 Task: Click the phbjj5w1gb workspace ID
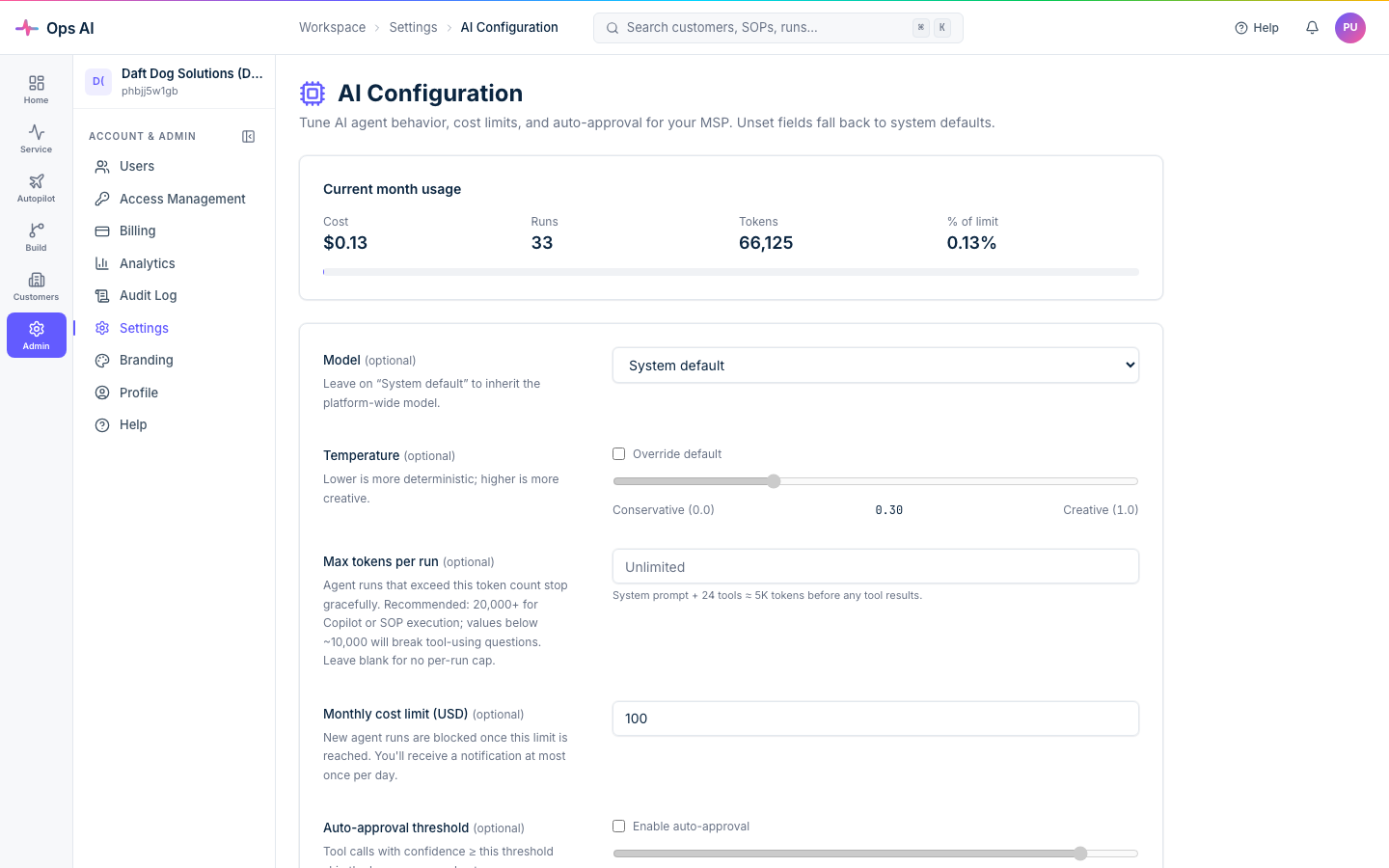point(150,92)
